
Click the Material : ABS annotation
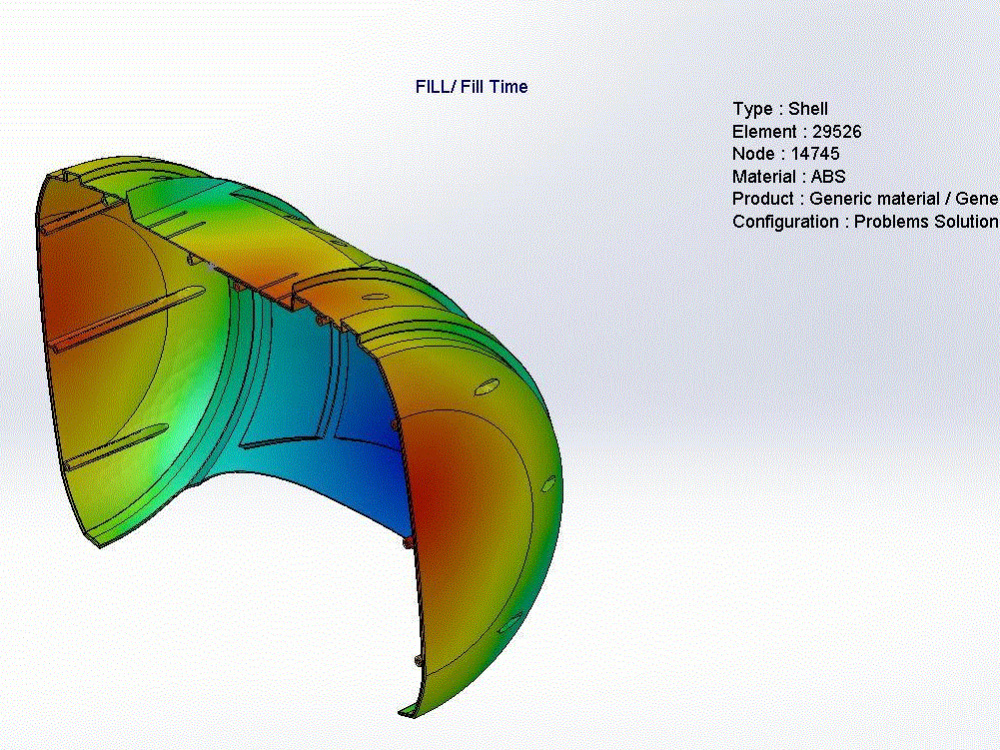[x=788, y=176]
